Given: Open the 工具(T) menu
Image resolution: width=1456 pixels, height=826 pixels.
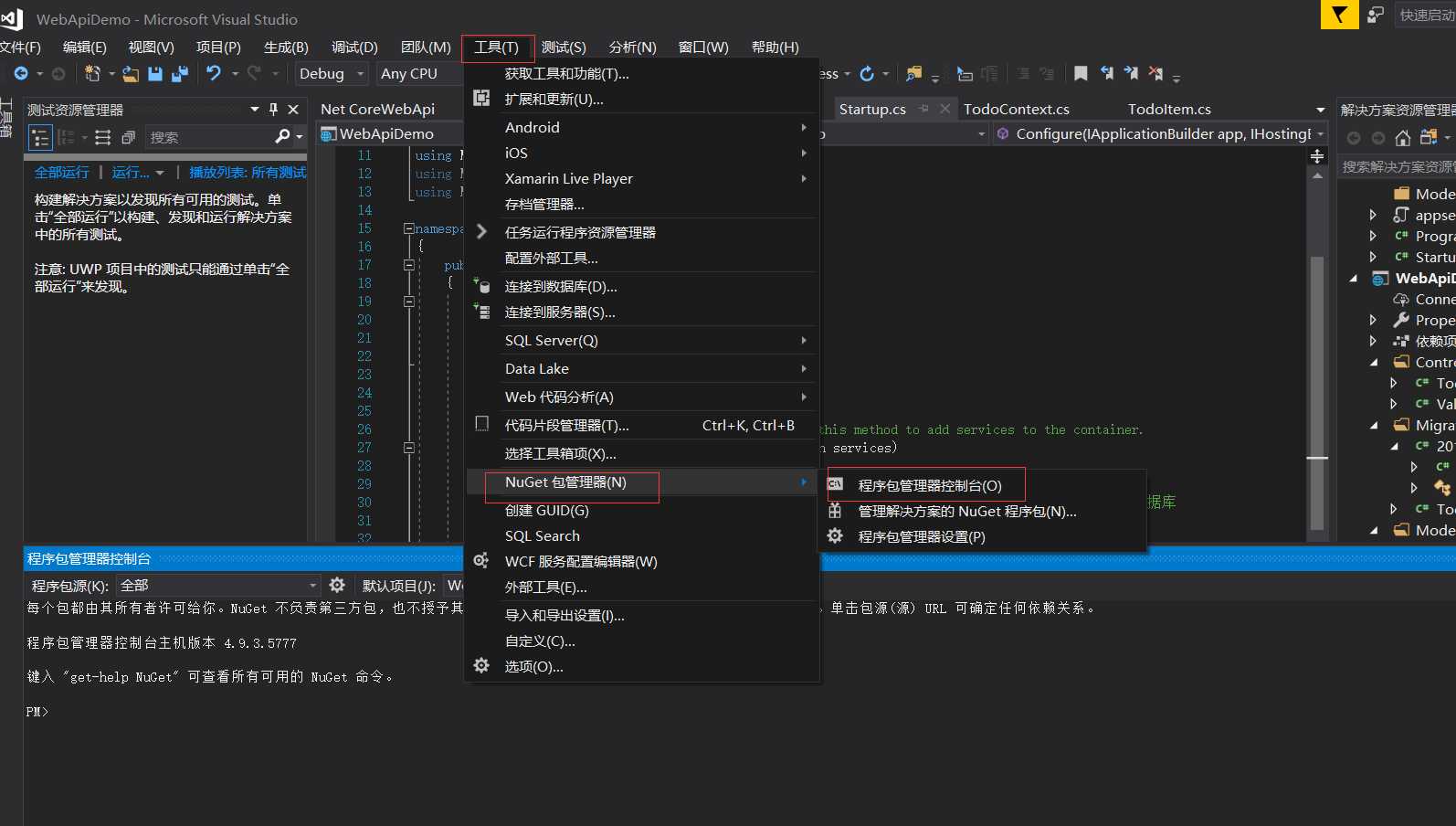Looking at the screenshot, I should point(497,48).
